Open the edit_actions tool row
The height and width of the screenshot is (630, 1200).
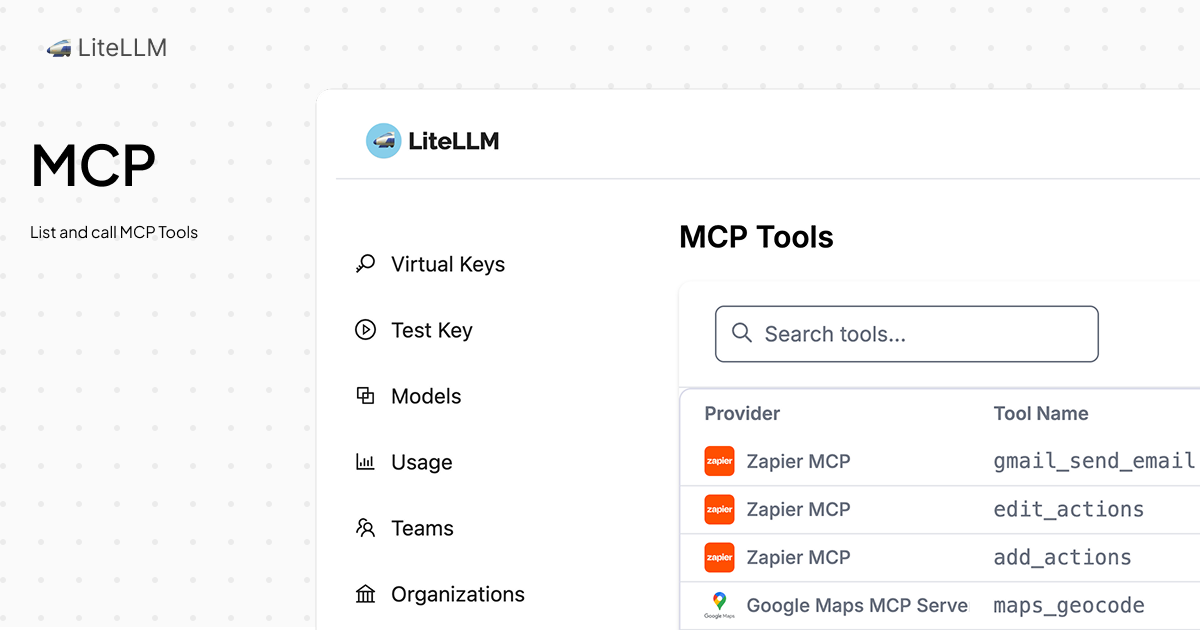click(1068, 509)
